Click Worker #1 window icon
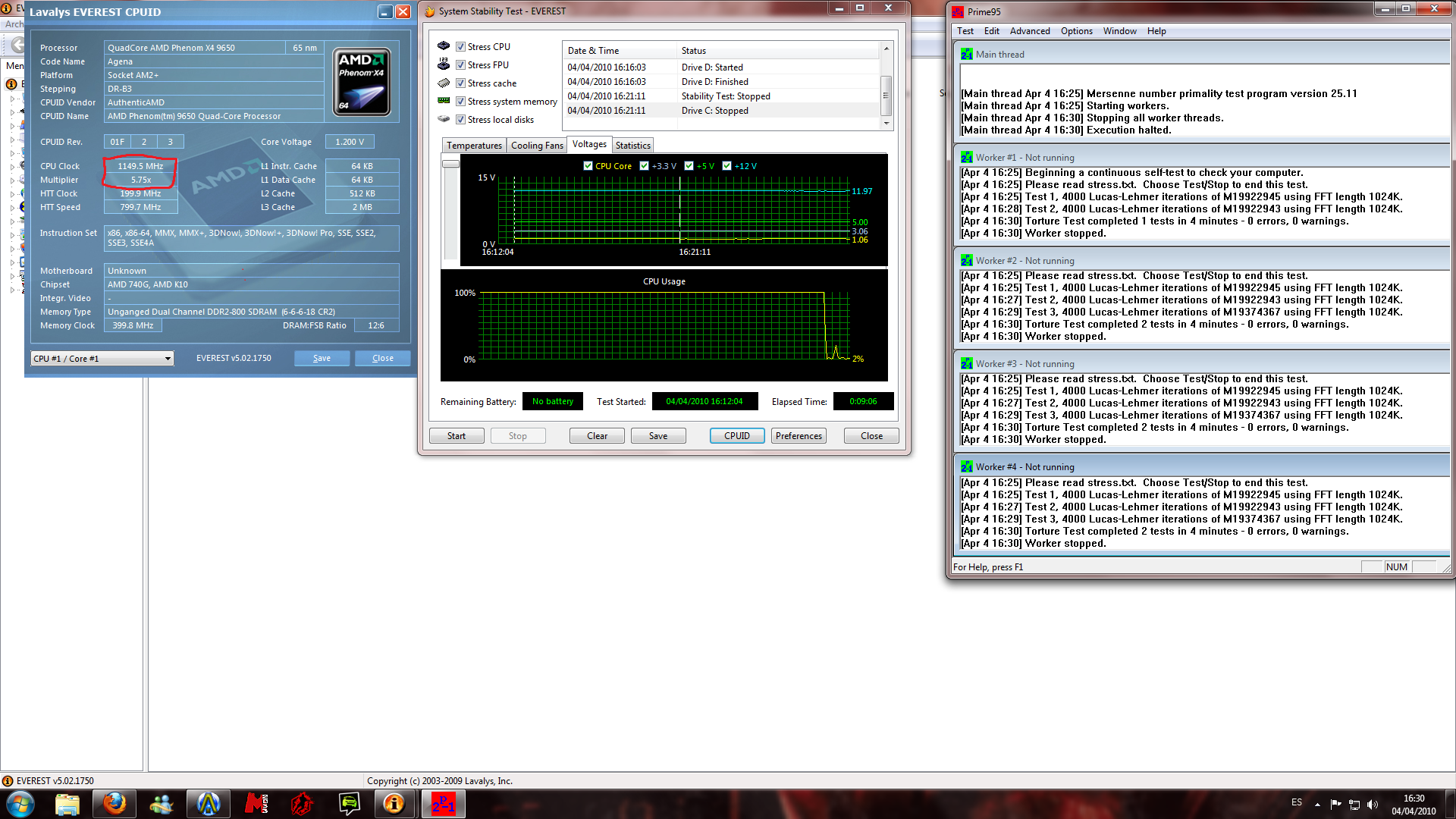The height and width of the screenshot is (819, 1456). [x=966, y=158]
